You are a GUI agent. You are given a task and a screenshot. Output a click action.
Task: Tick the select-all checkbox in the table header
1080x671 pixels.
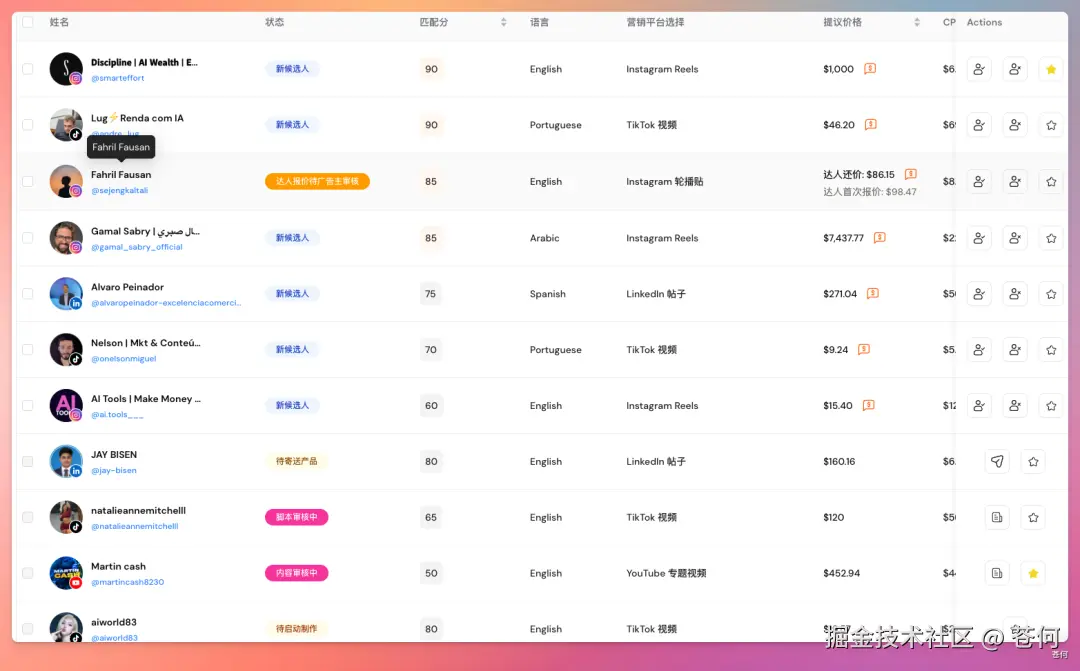pyautogui.click(x=28, y=22)
